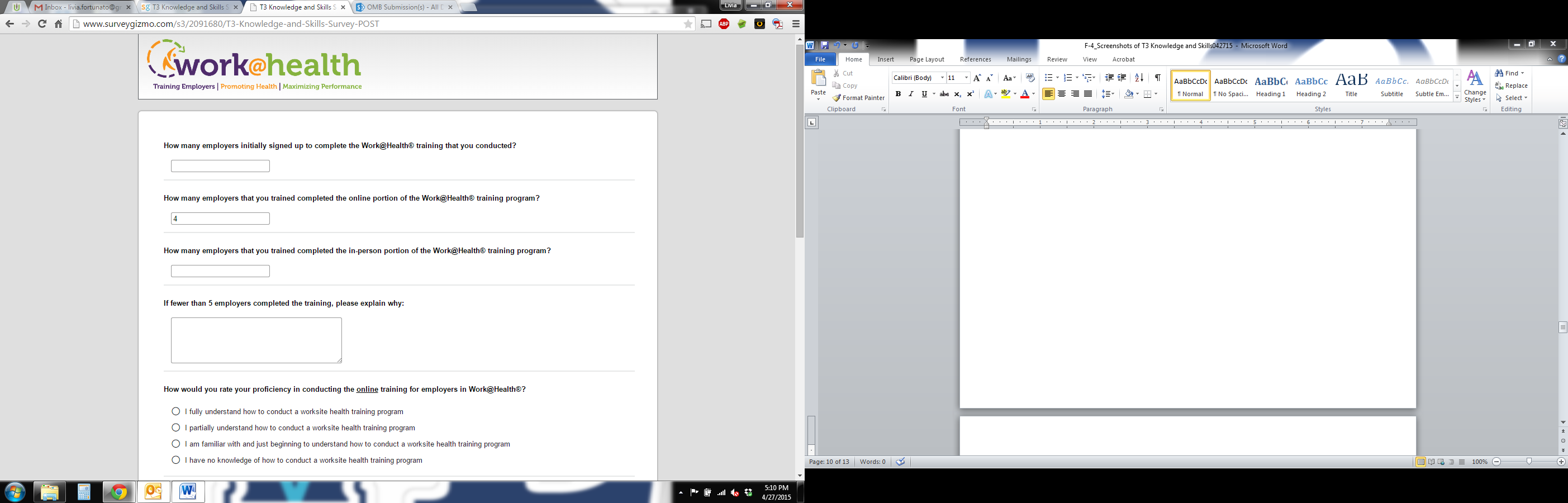Select 'I am familiar with and just beginning' option

coord(176,444)
